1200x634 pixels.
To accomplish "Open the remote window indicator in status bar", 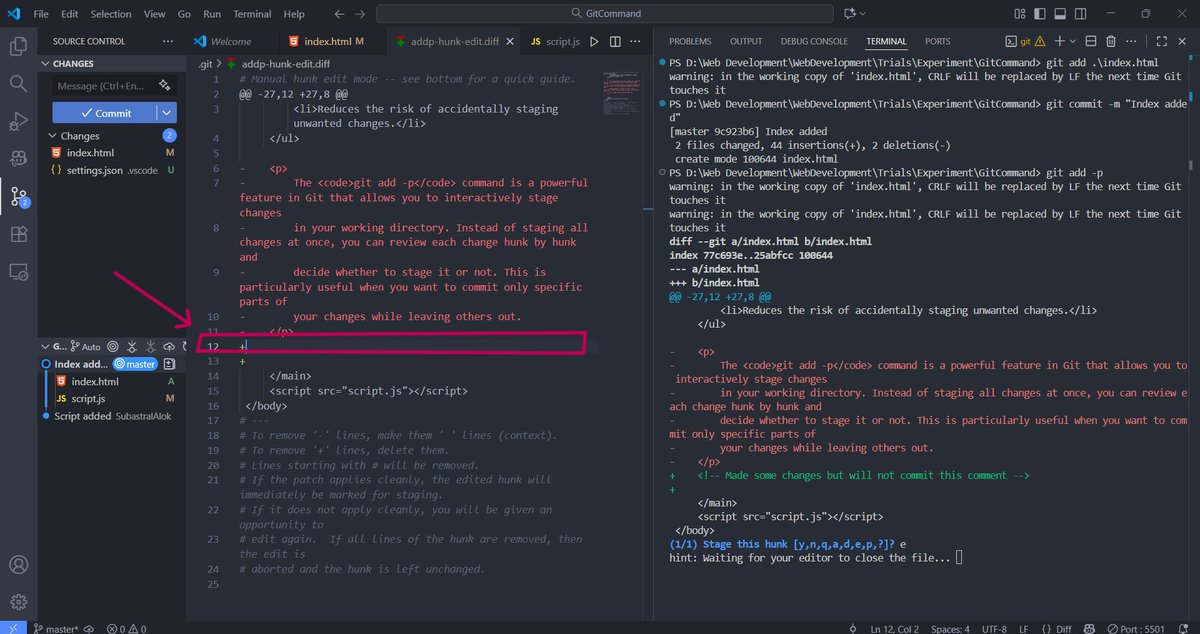I will pos(11,629).
